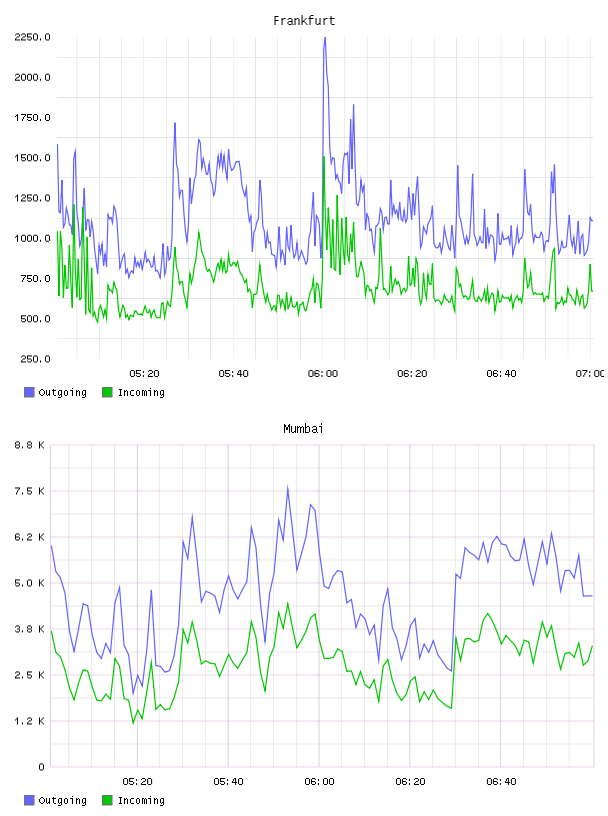The height and width of the screenshot is (816, 608).
Task: Click the 1500.0 axis label in Frankfurt chart
Action: click(x=32, y=158)
